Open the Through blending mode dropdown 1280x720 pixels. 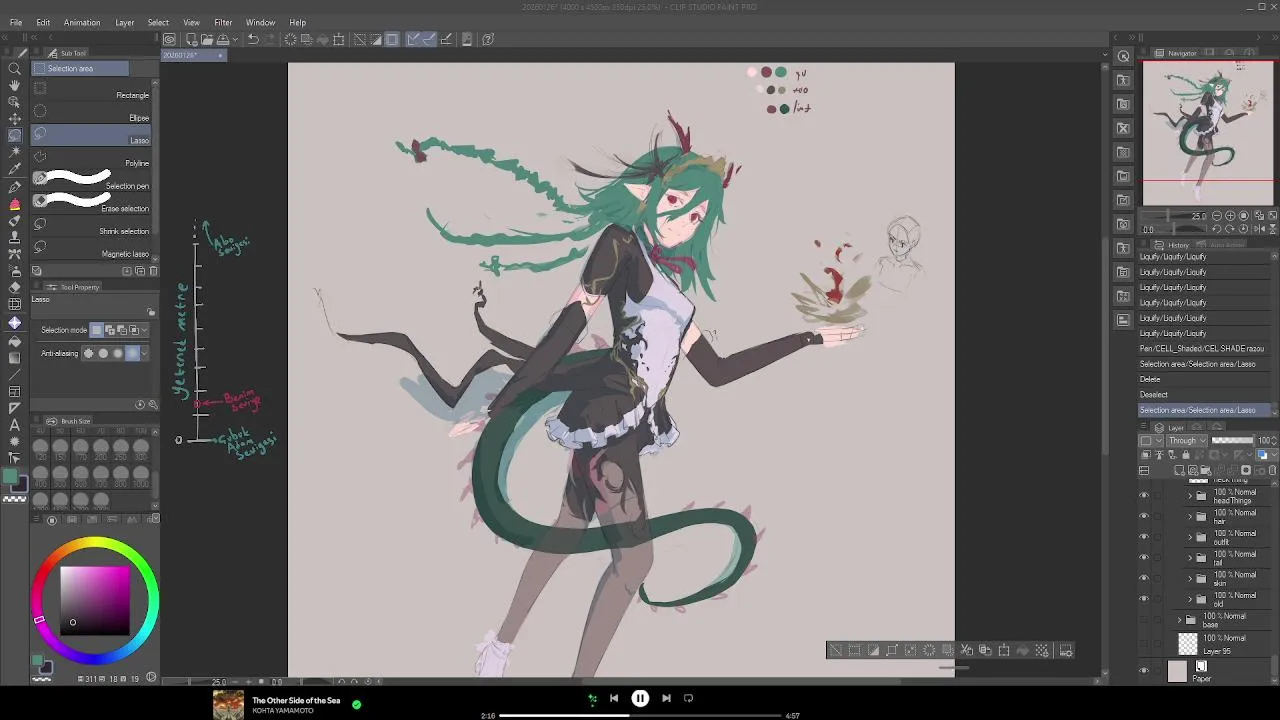coord(1187,440)
